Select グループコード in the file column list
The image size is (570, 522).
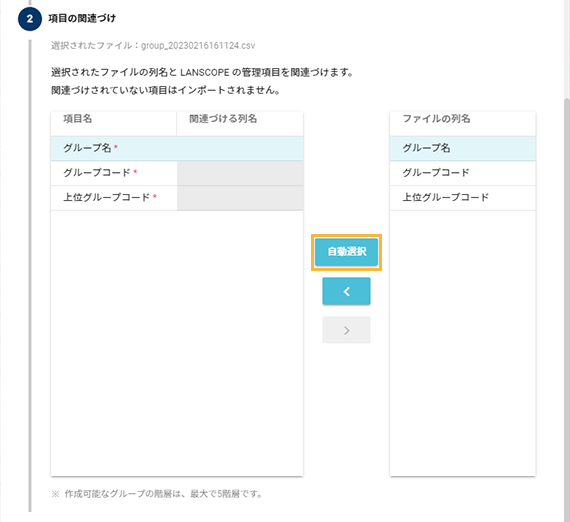coord(462,173)
